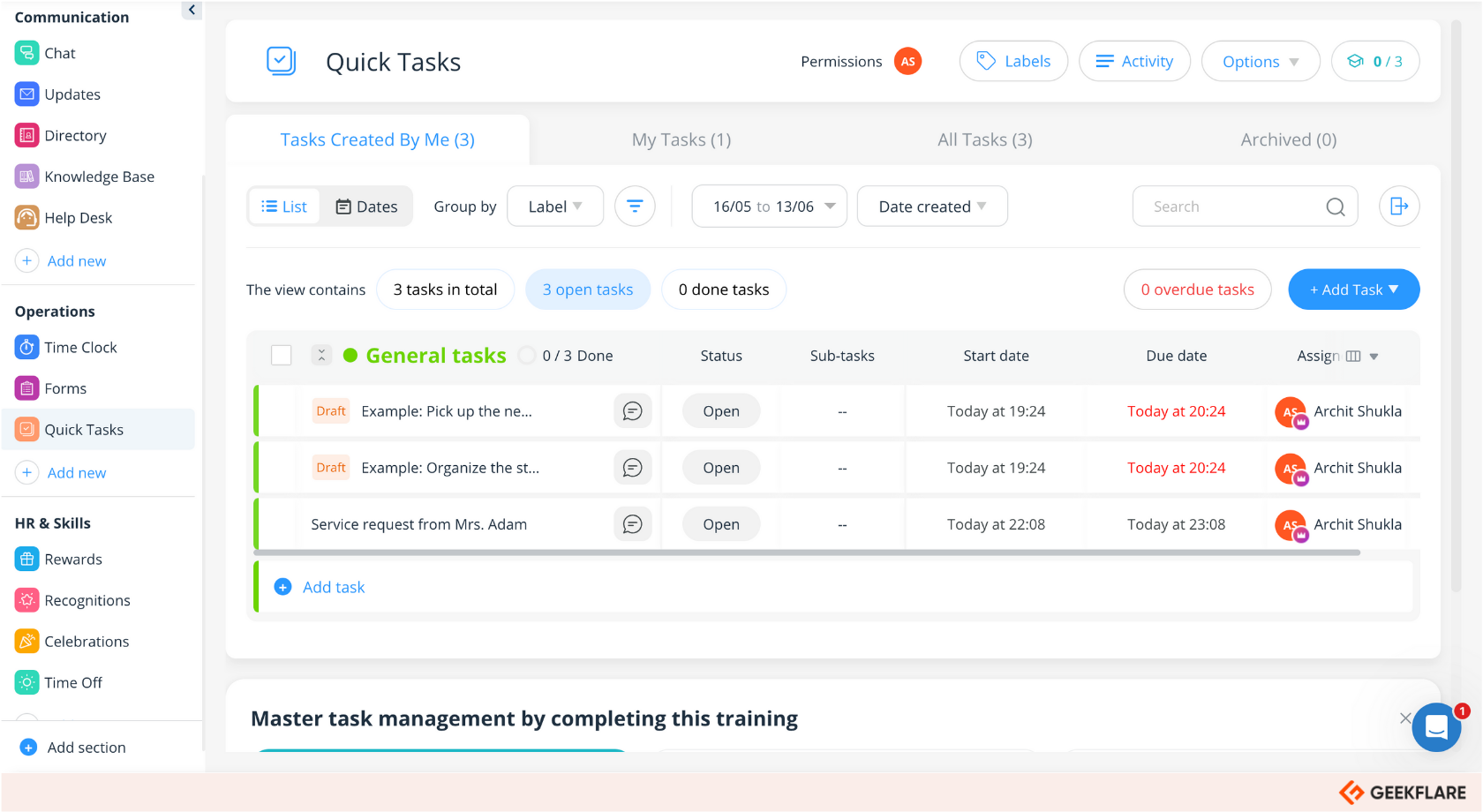Expand the Date created sort dropdown
Screen dimensions: 1483x812
click(931, 206)
